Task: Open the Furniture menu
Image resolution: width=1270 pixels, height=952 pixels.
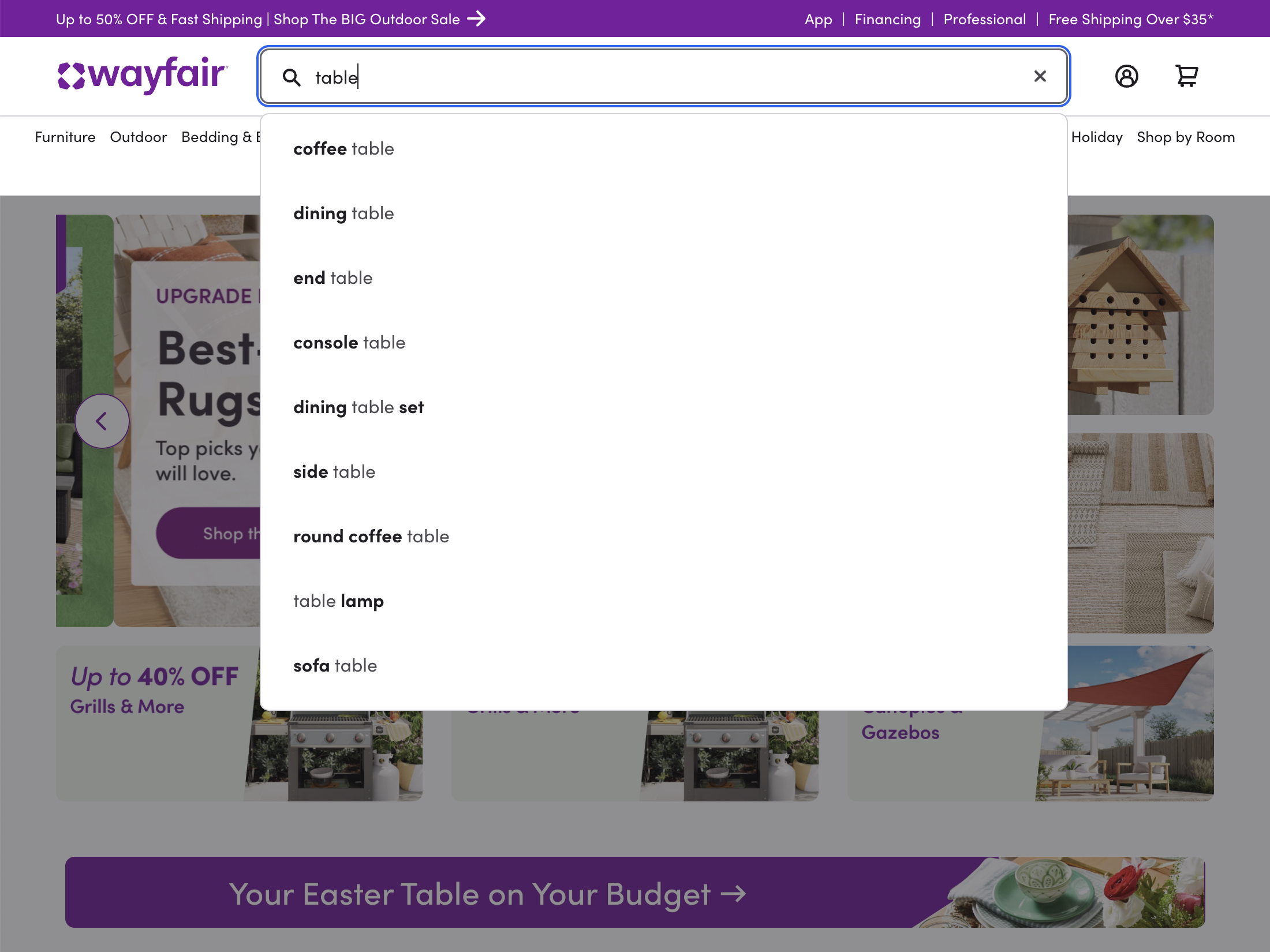Action: 65,137
